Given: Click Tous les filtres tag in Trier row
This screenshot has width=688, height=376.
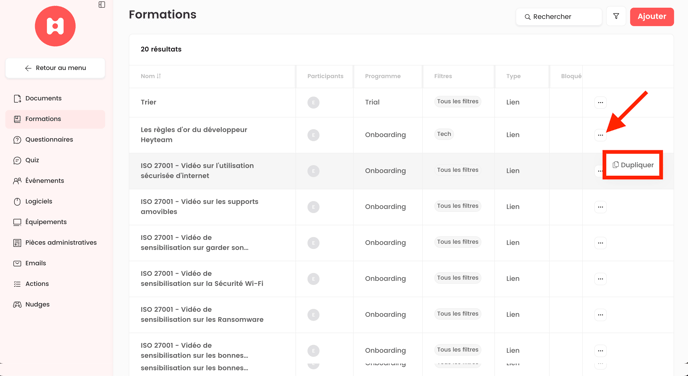Looking at the screenshot, I should [458, 102].
